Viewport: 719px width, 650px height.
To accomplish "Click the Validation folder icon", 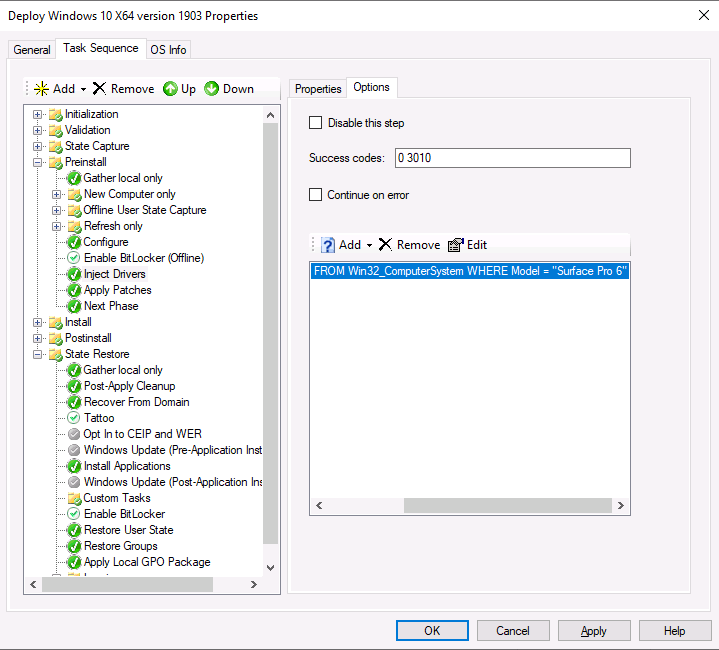I will coord(55,131).
